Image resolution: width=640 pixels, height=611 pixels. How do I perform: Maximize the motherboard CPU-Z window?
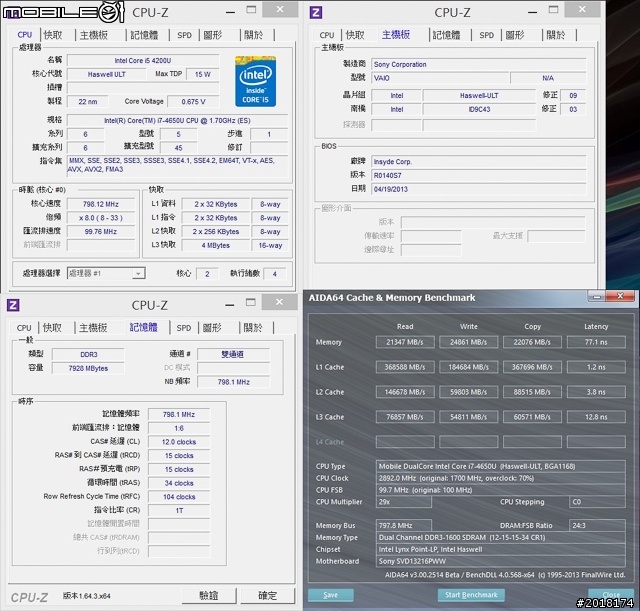click(553, 10)
